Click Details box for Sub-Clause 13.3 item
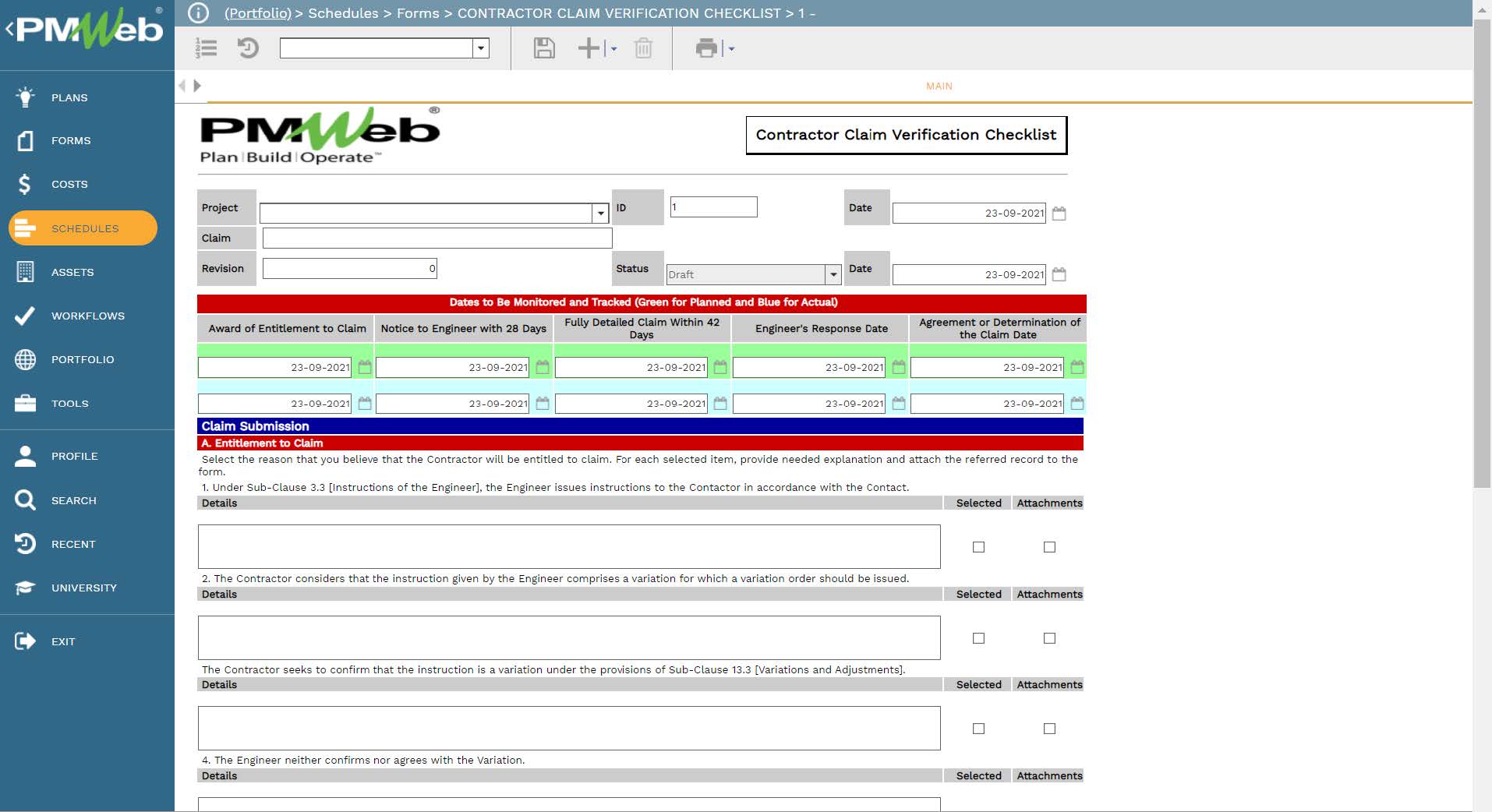This screenshot has width=1492, height=812. (x=569, y=728)
